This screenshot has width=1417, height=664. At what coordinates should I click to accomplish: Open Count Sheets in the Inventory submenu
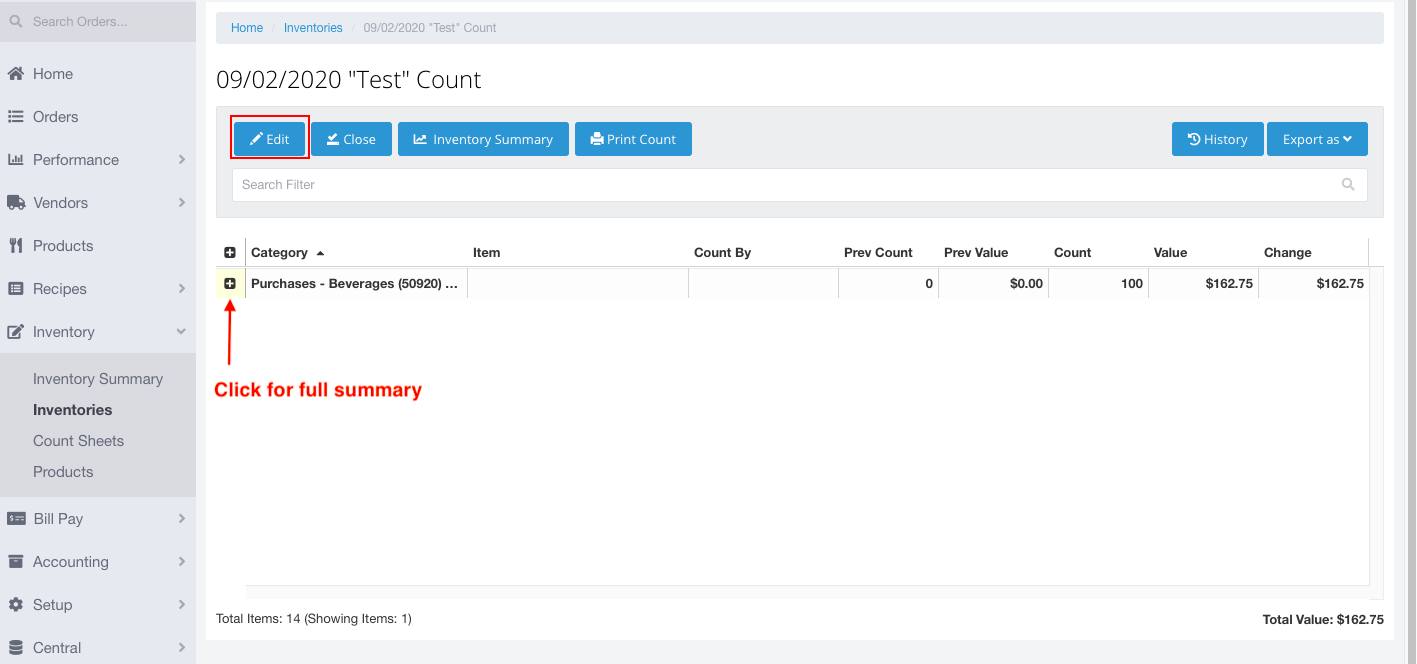click(x=78, y=441)
